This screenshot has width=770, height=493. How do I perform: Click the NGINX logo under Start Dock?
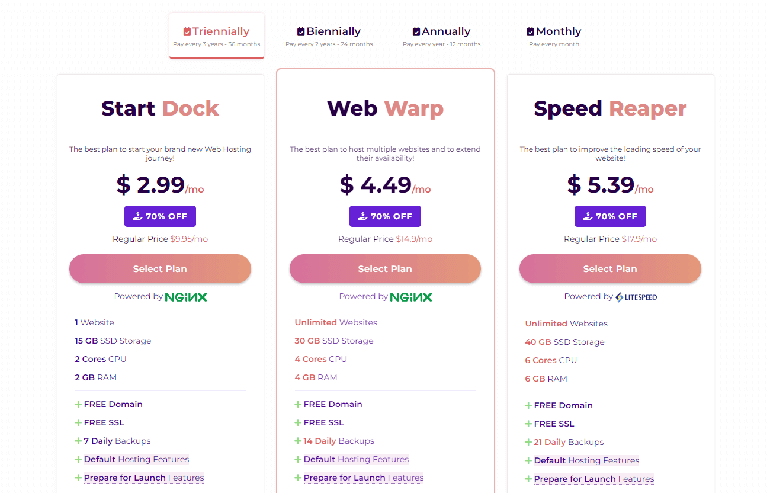click(x=187, y=297)
